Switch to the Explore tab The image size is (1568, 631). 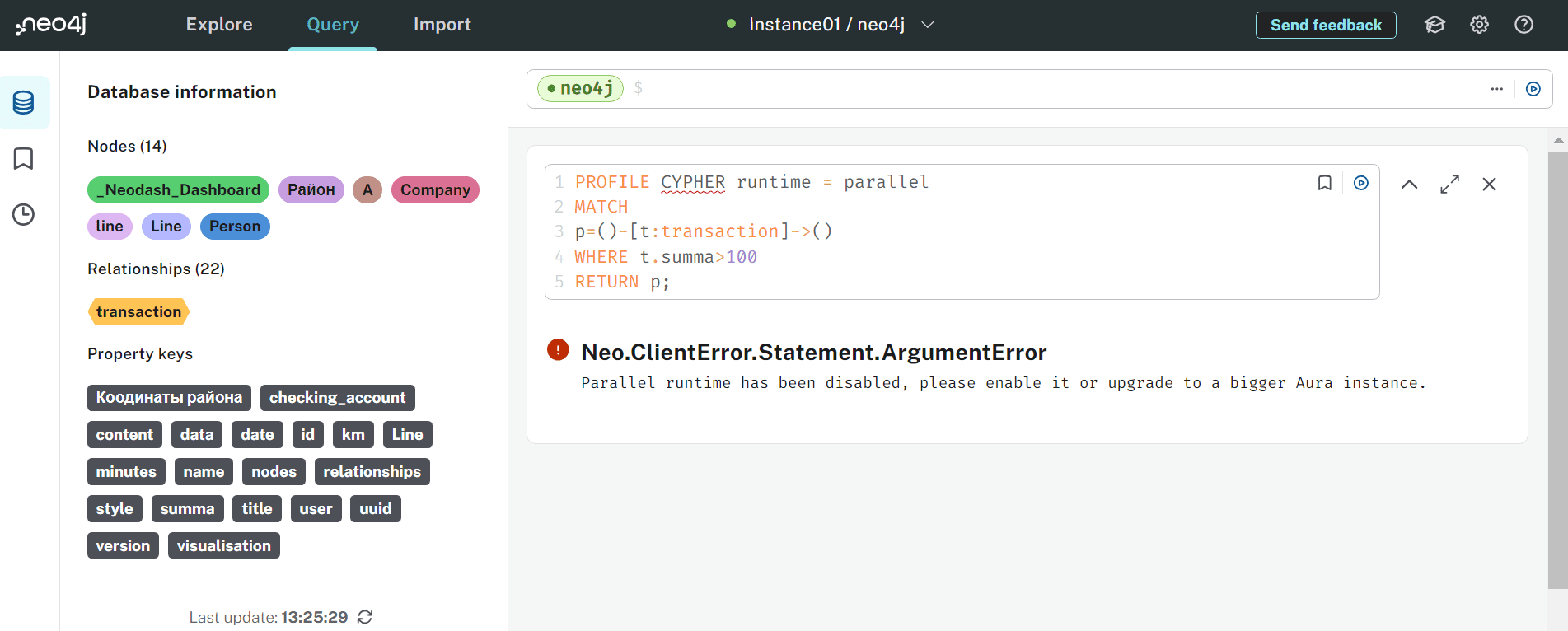[219, 25]
